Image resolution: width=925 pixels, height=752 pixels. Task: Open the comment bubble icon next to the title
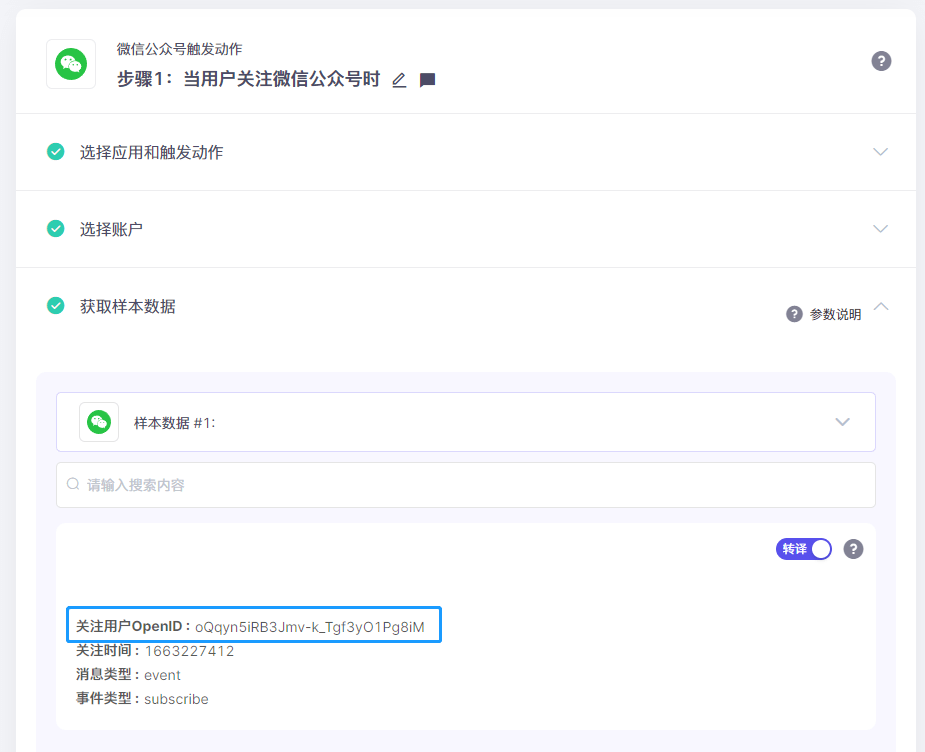click(426, 79)
